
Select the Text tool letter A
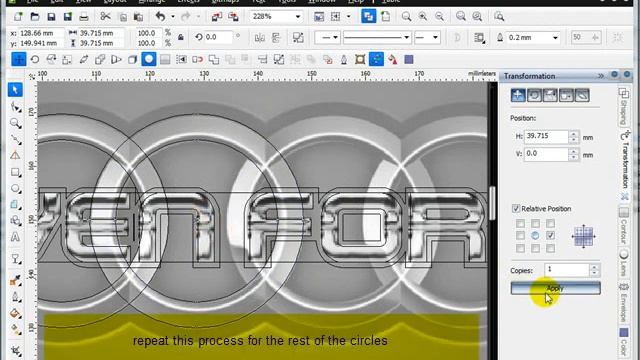pos(16,237)
